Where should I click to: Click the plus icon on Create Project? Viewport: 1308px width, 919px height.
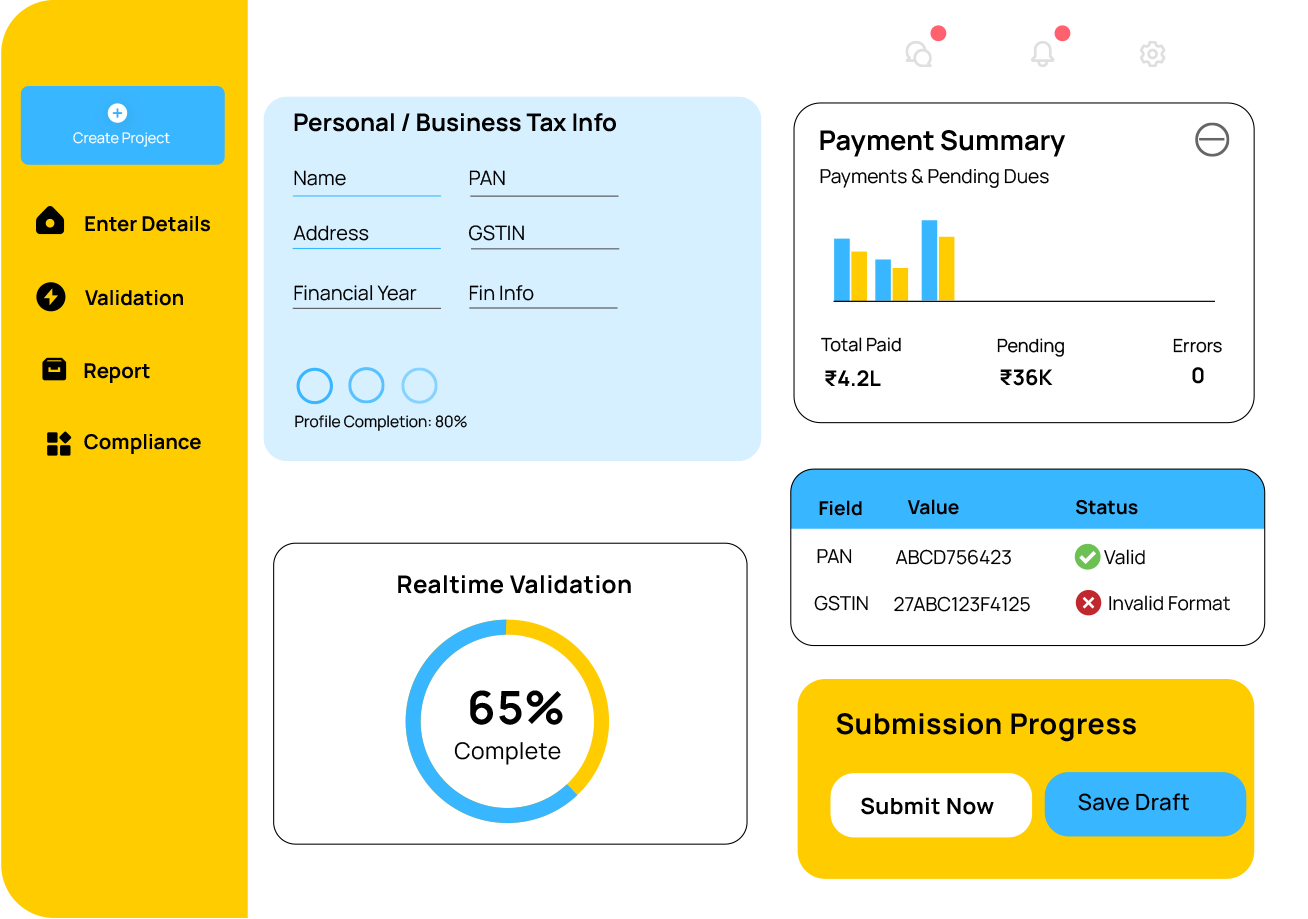(118, 112)
